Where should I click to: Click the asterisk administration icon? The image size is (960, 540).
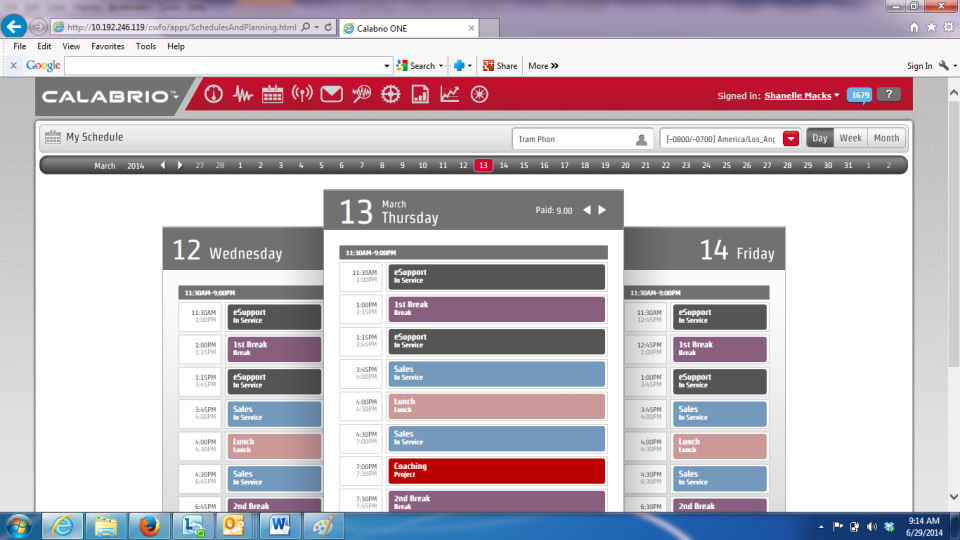coord(479,94)
